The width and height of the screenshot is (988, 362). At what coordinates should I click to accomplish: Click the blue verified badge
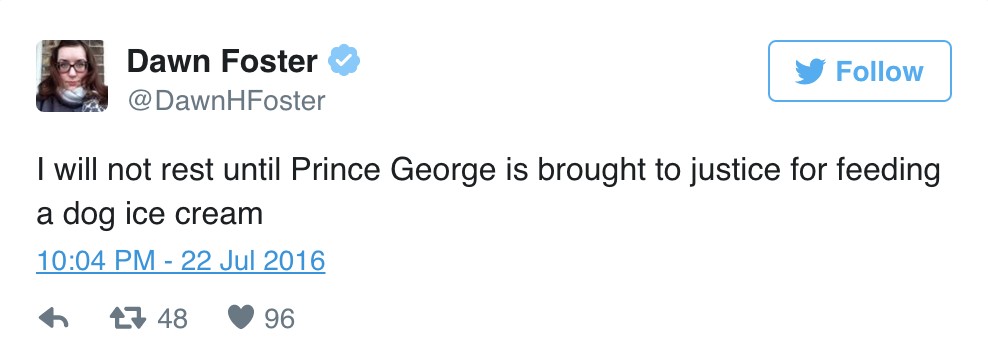pyautogui.click(x=344, y=60)
